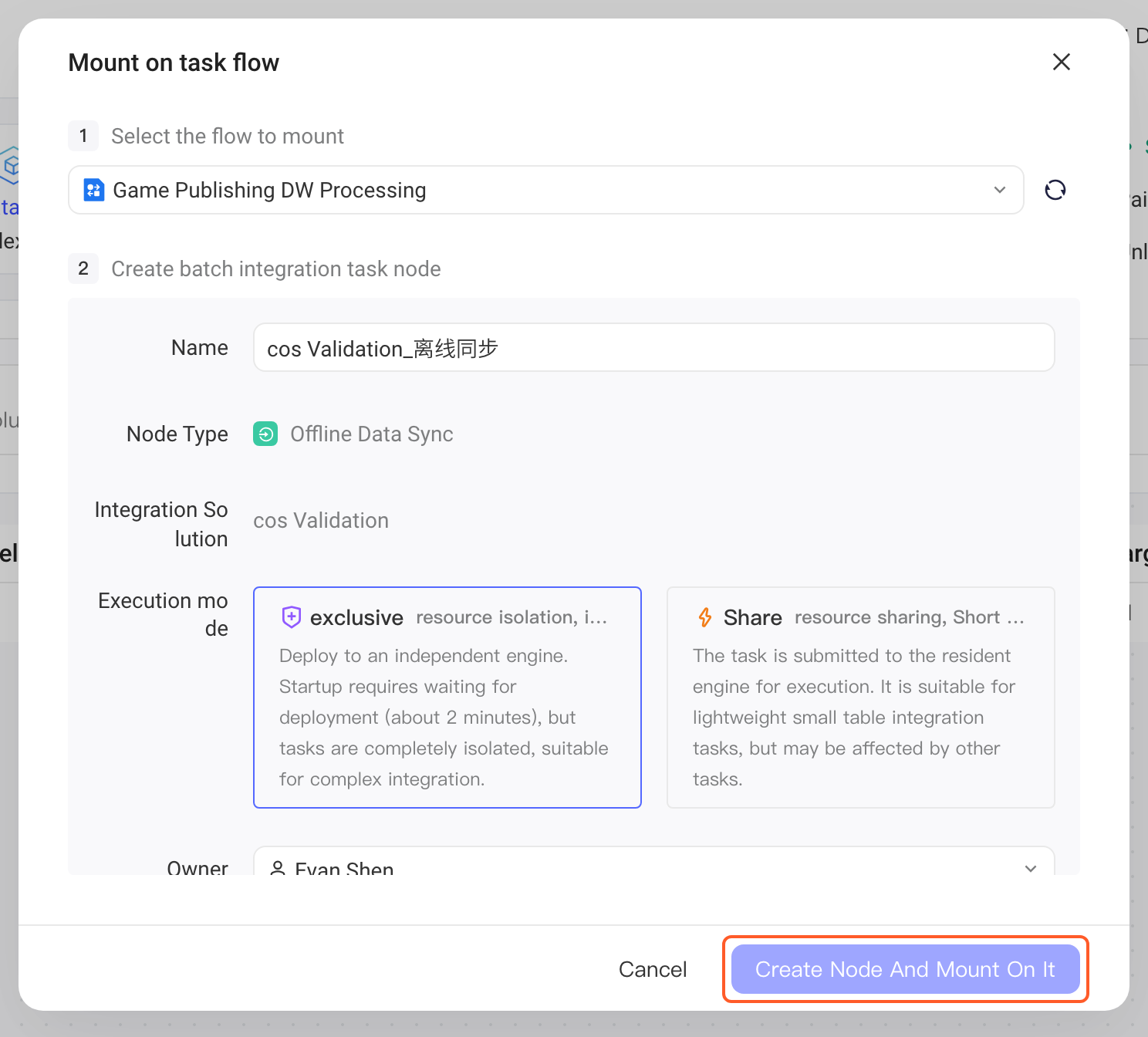Image resolution: width=1148 pixels, height=1037 pixels.
Task: Click the Cancel button
Action: [653, 969]
